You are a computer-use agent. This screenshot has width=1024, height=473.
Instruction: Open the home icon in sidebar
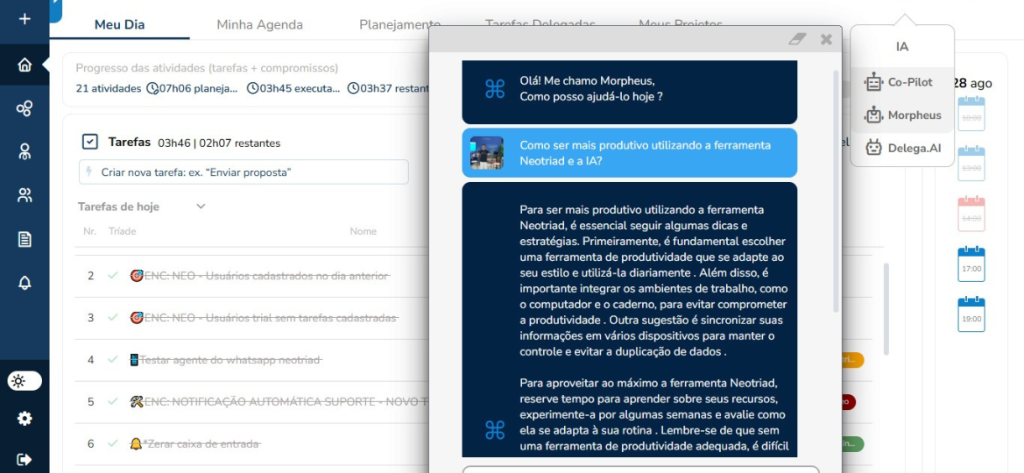tap(24, 66)
